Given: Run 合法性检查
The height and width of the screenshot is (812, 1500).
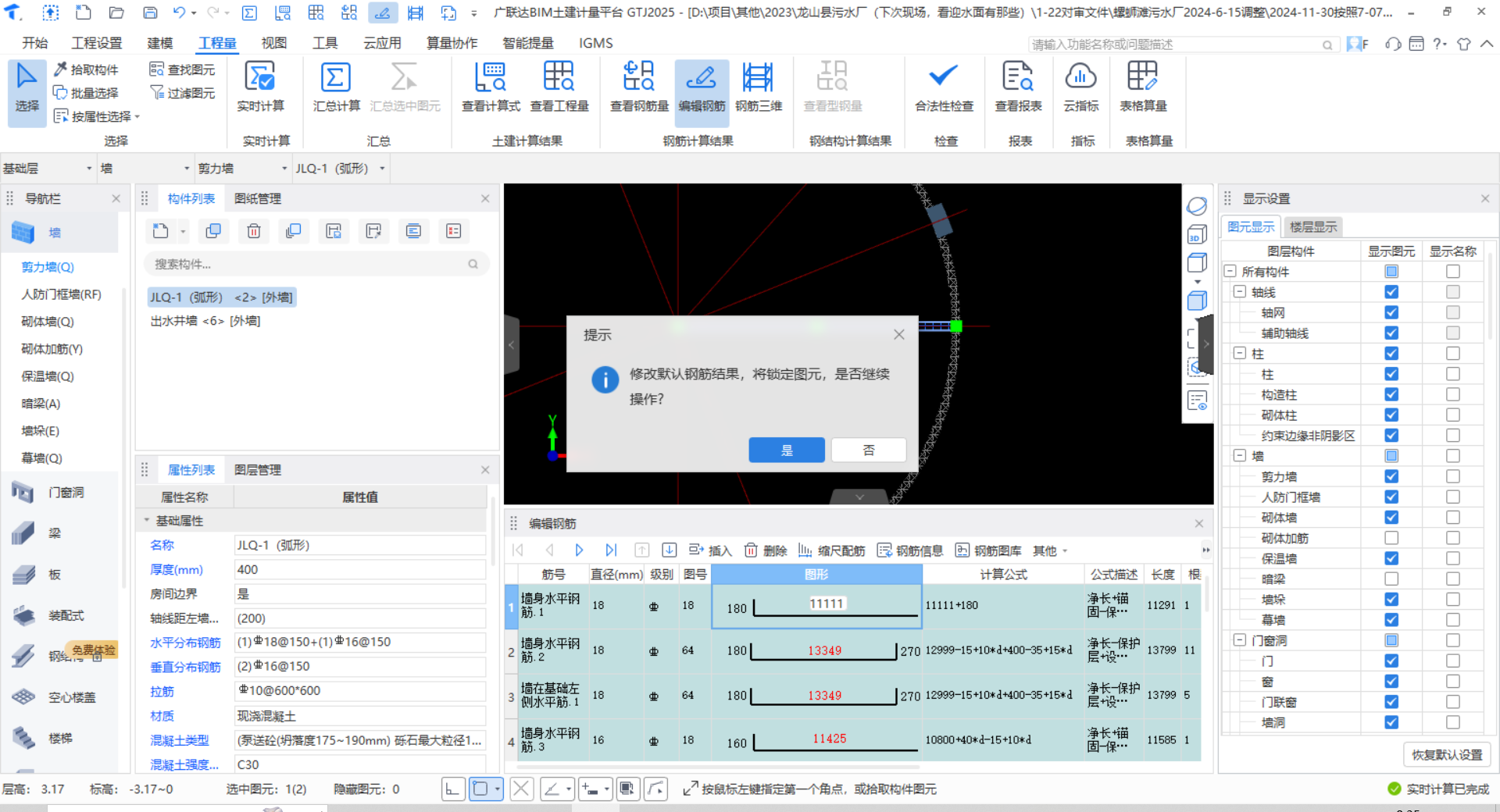Looking at the screenshot, I should pyautogui.click(x=944, y=87).
